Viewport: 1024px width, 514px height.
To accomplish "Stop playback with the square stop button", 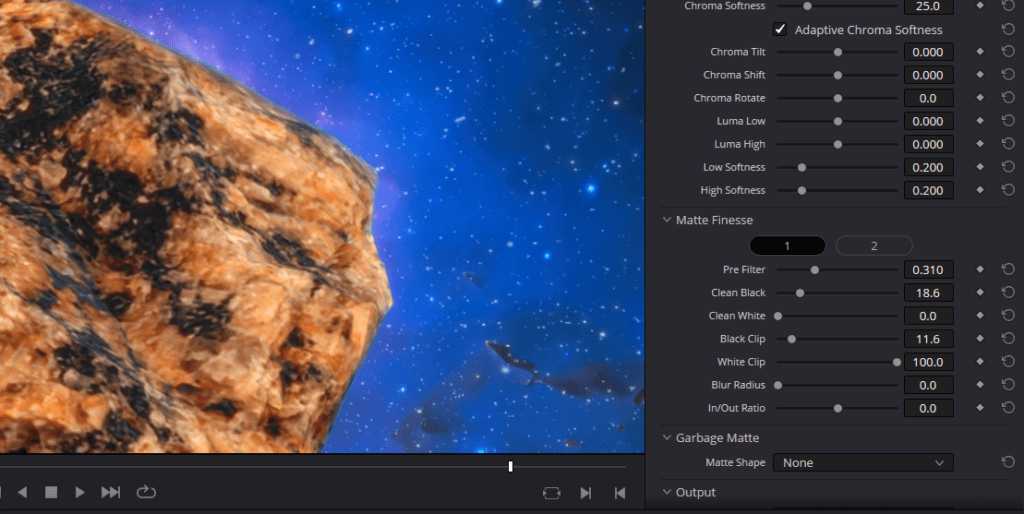I will (51, 492).
